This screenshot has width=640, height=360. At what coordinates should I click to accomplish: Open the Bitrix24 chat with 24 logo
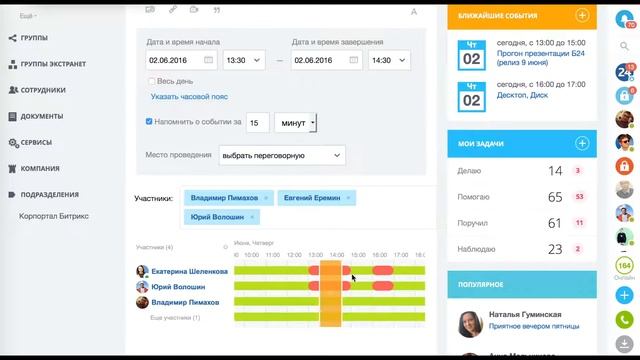tap(624, 72)
